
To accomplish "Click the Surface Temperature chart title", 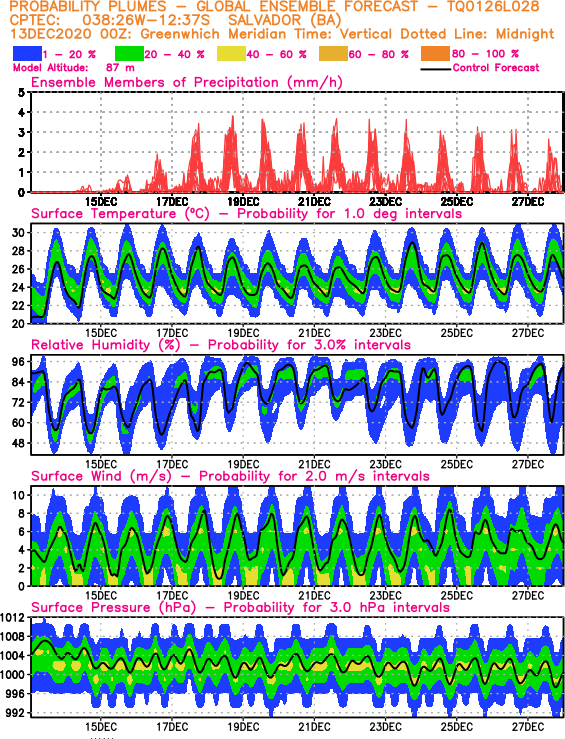I will click(246, 213).
